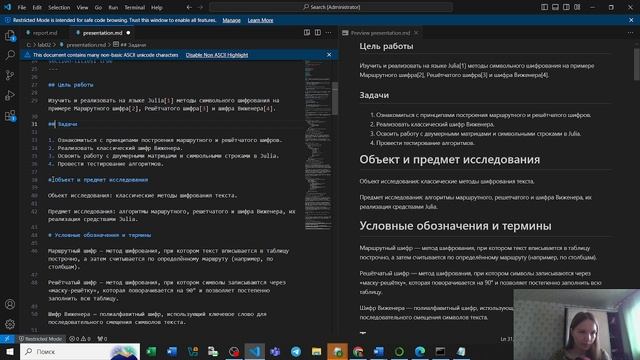Open the Go menu
This screenshot has width=640, height=360.
click(98, 7)
